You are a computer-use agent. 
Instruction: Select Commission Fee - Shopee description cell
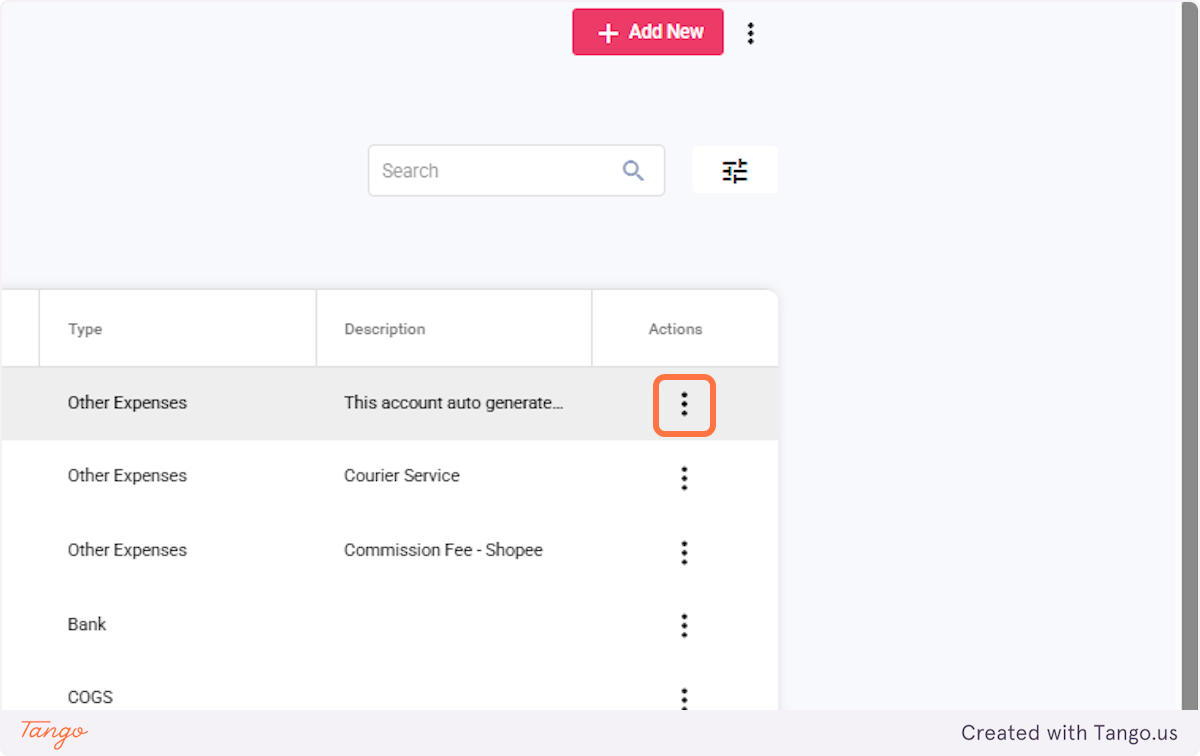(x=443, y=550)
